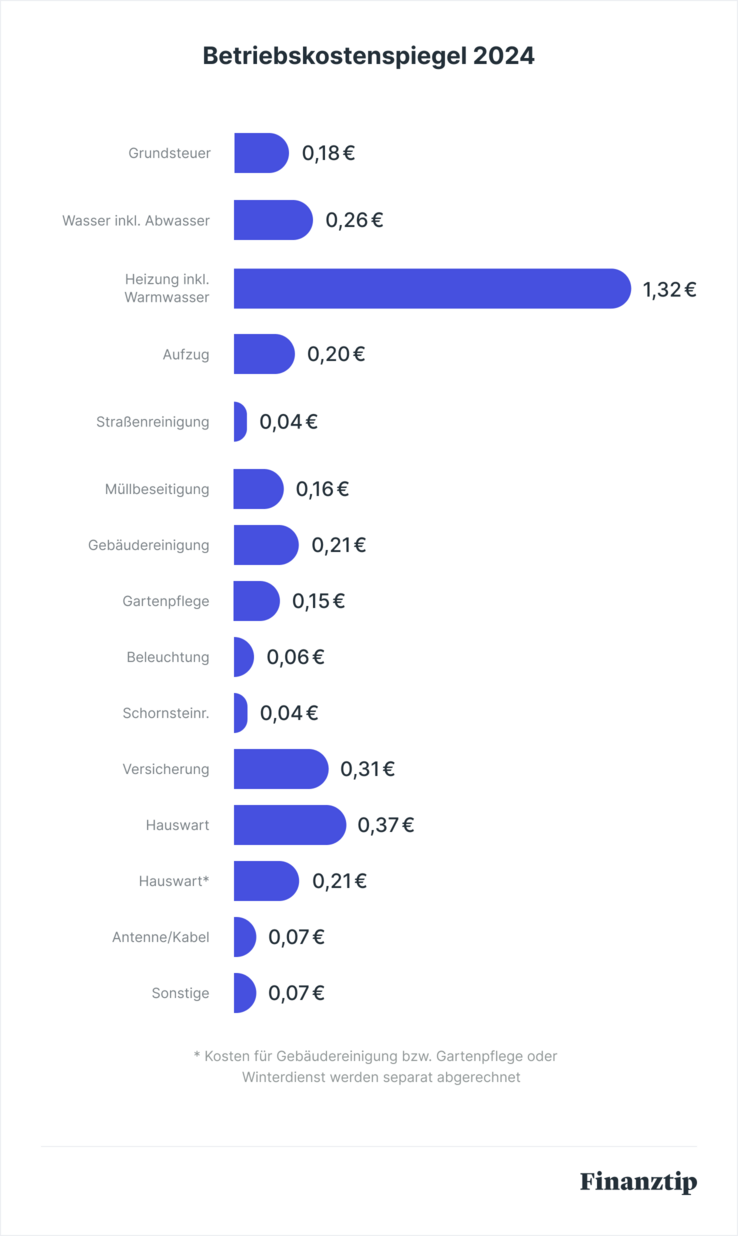738x1236 pixels.
Task: Click the Wasser inkl. Abwasser label
Action: [136, 220]
